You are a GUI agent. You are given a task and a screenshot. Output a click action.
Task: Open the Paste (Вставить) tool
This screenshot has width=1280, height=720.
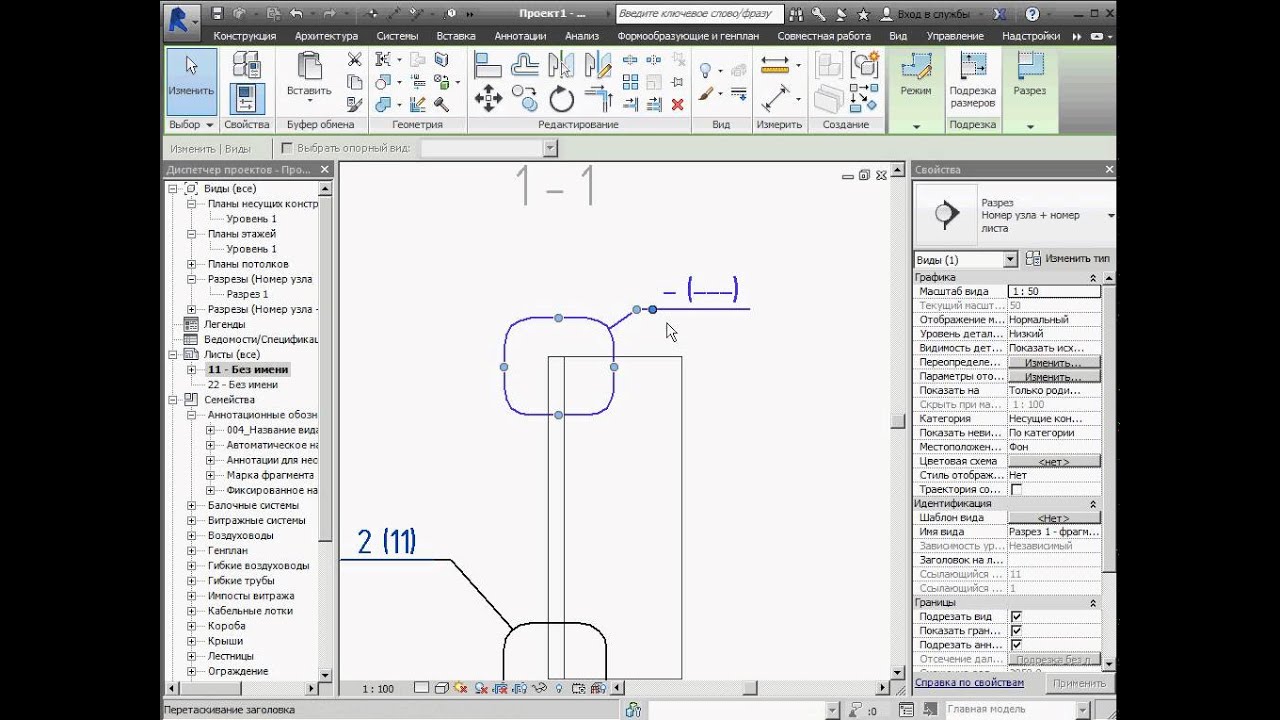[309, 77]
